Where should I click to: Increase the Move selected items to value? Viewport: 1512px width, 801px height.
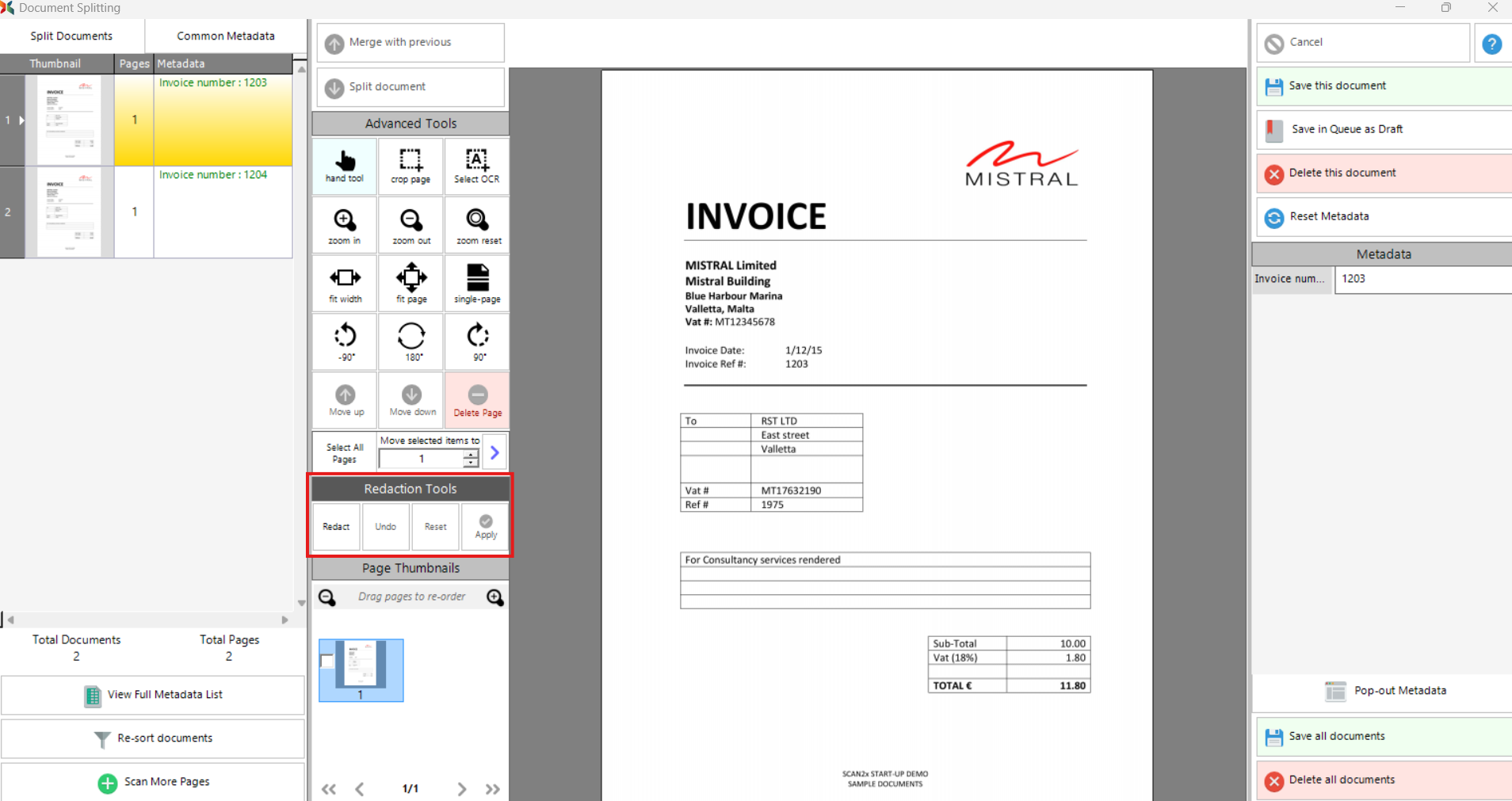tap(471, 454)
